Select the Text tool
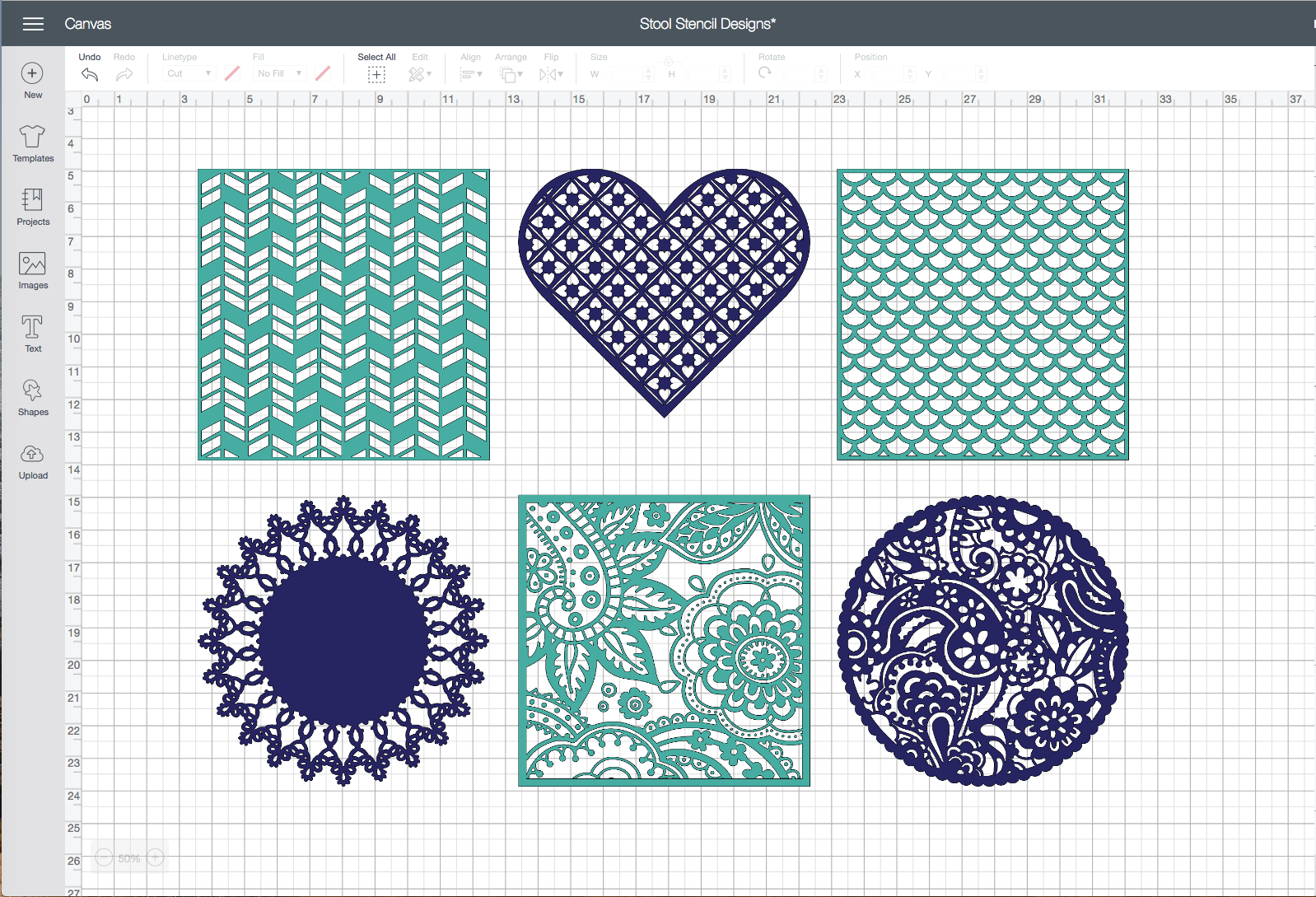 pos(33,328)
